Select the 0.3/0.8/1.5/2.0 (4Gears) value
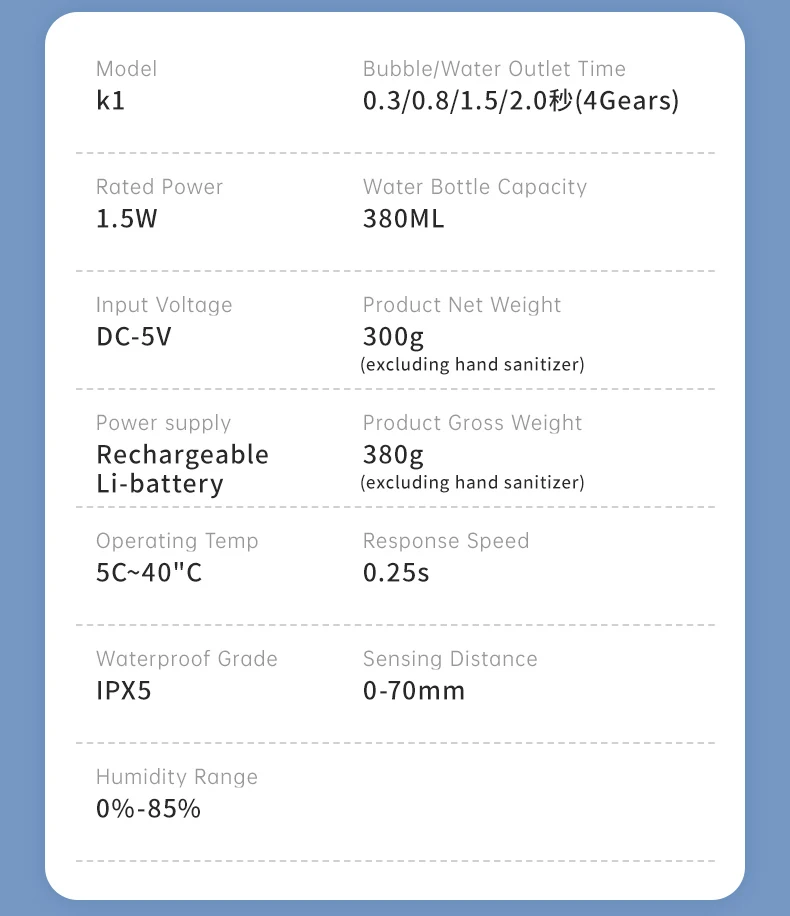 point(521,100)
